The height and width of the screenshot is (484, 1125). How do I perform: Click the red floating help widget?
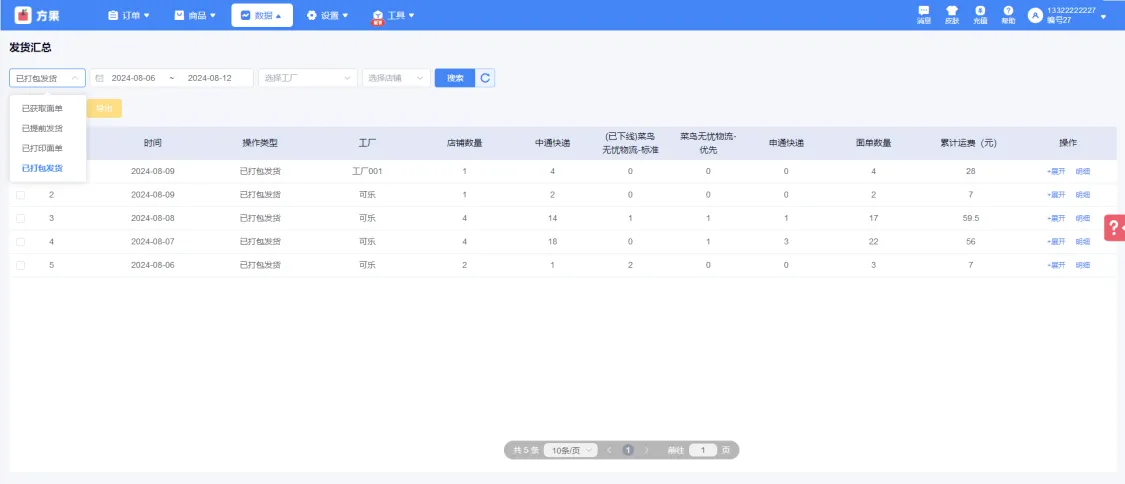[x=1114, y=228]
